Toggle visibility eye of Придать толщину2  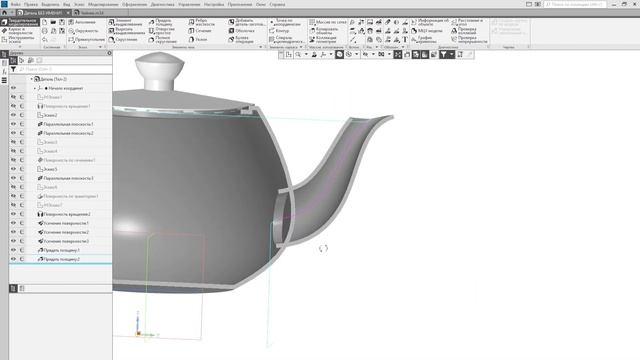13,259
